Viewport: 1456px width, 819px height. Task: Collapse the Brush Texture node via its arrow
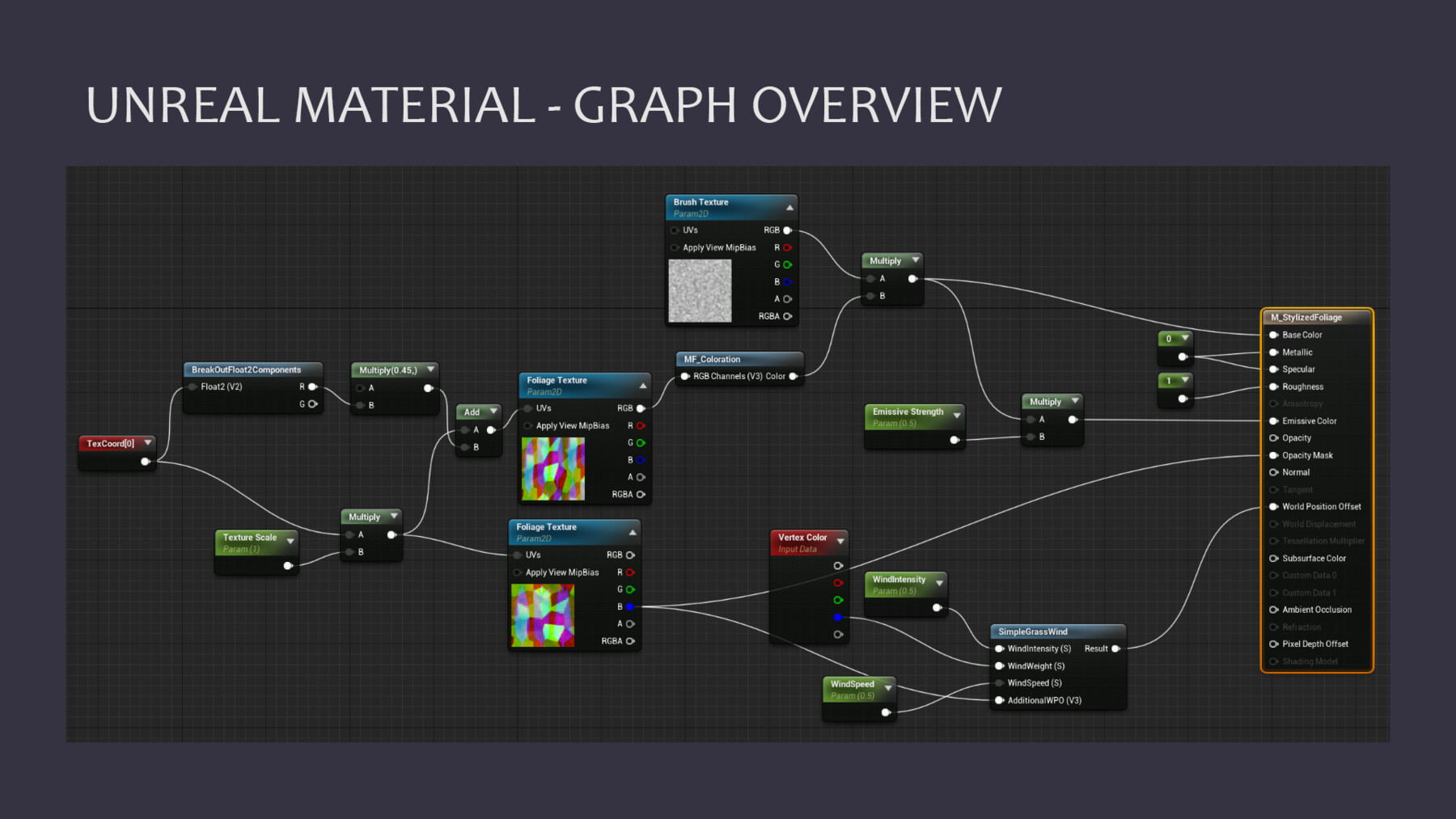(x=789, y=206)
